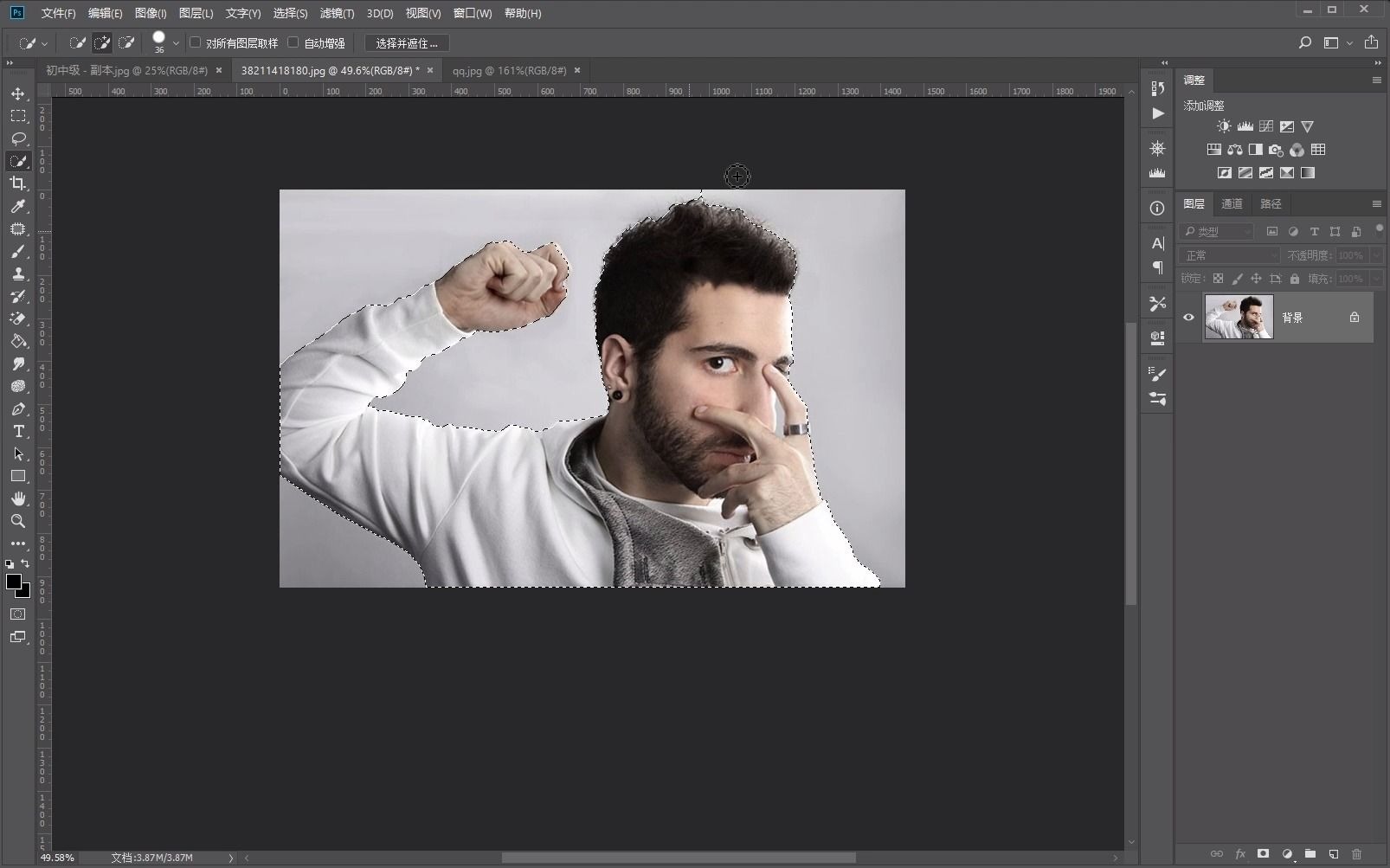Screen dimensions: 1390x868
Task: Select the Crop tool
Action: point(18,183)
